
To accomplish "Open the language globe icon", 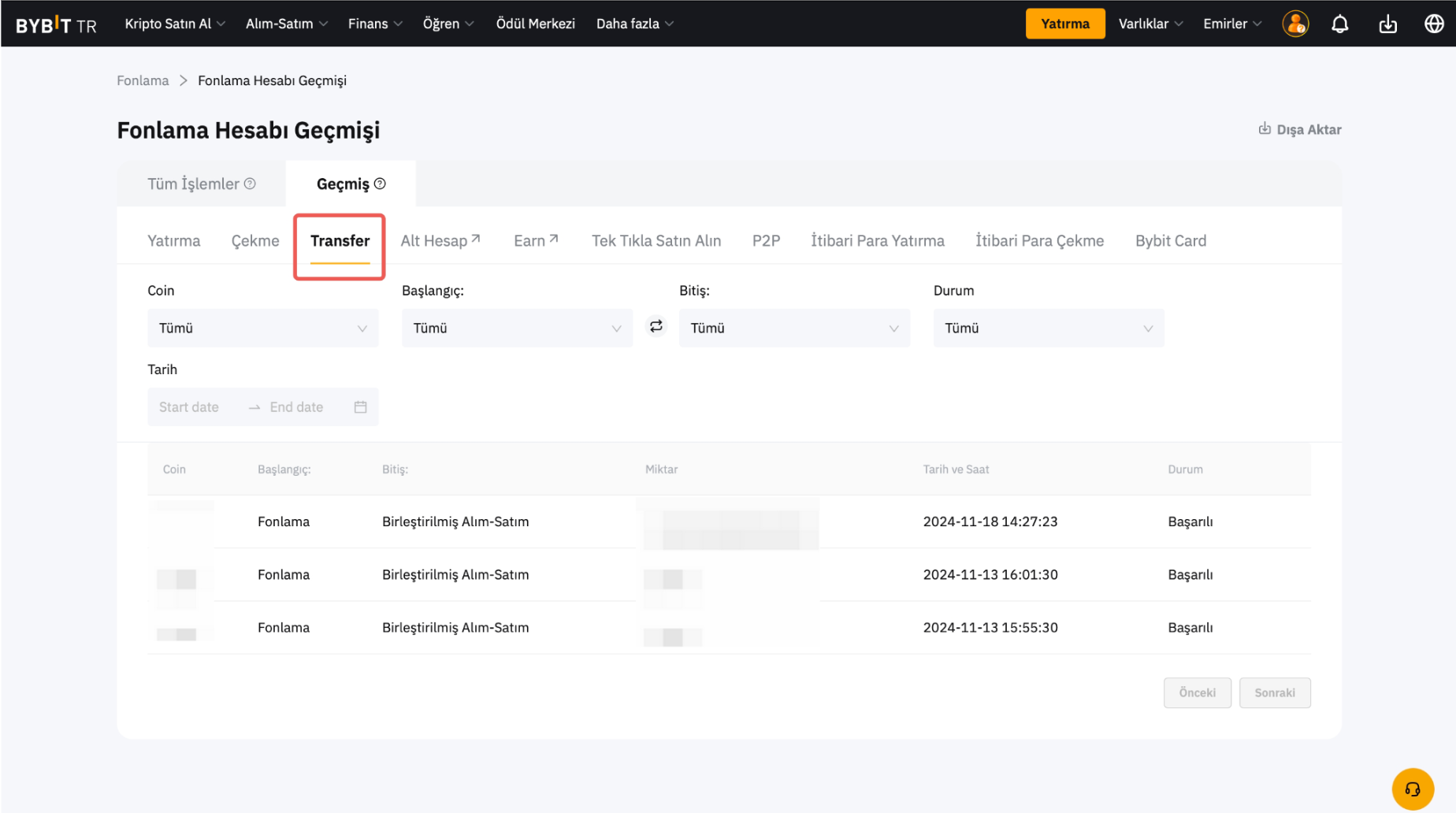I will 1434,24.
